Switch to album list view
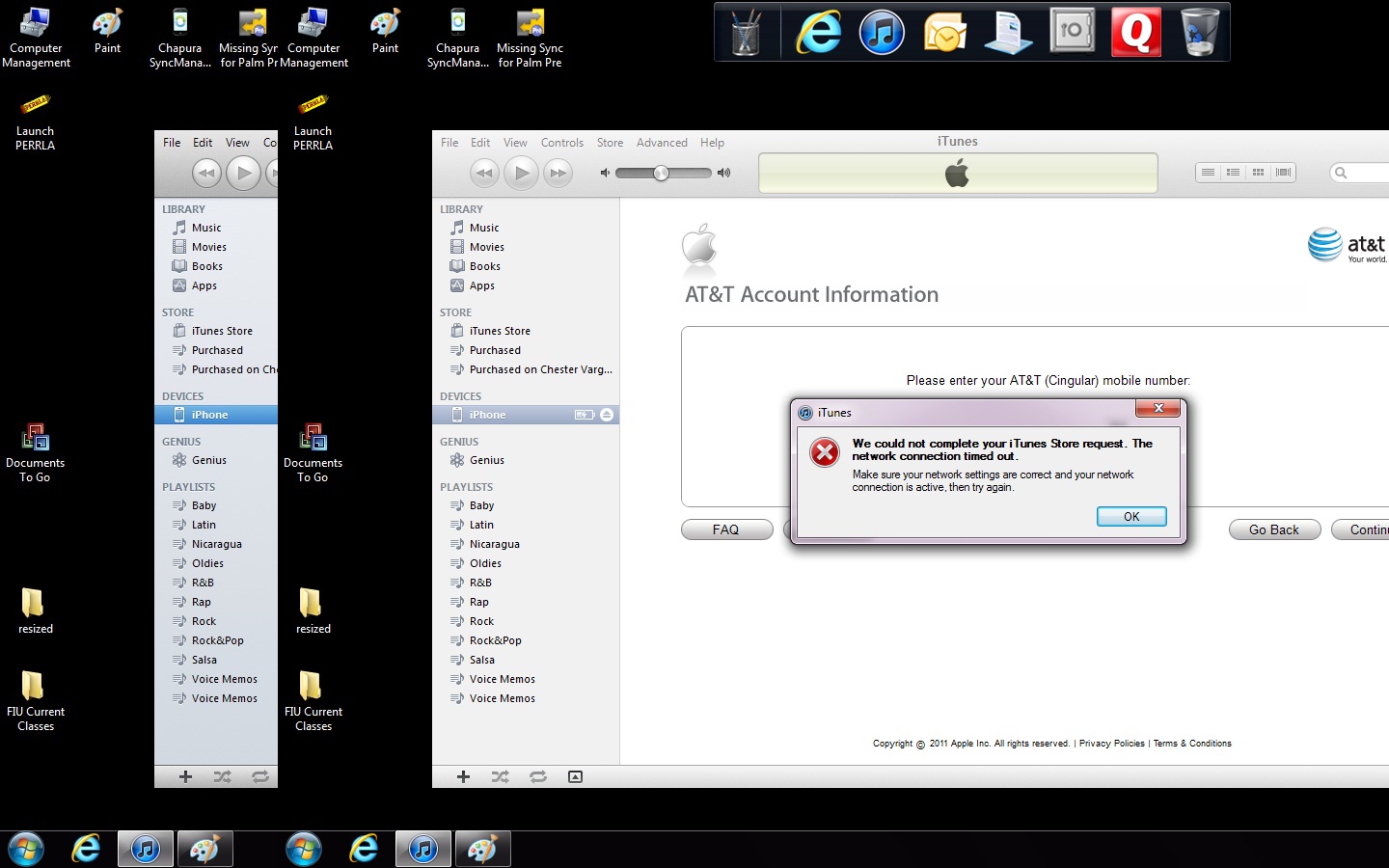Screen dimensions: 1389x868 (1233, 173)
